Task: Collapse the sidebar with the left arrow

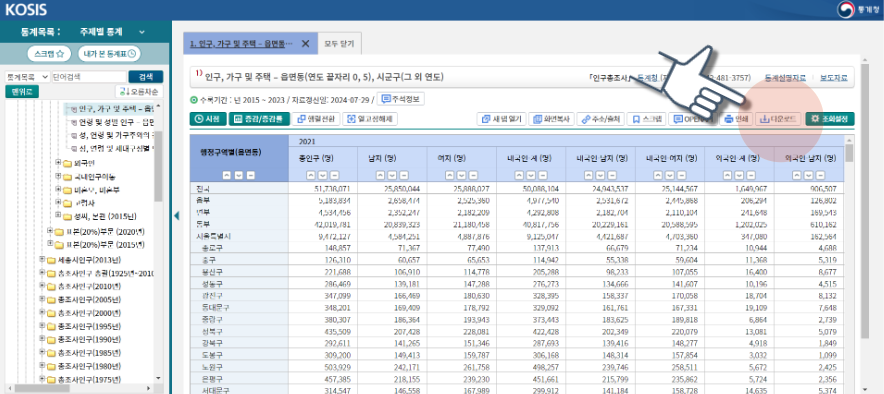Action: 176,215
